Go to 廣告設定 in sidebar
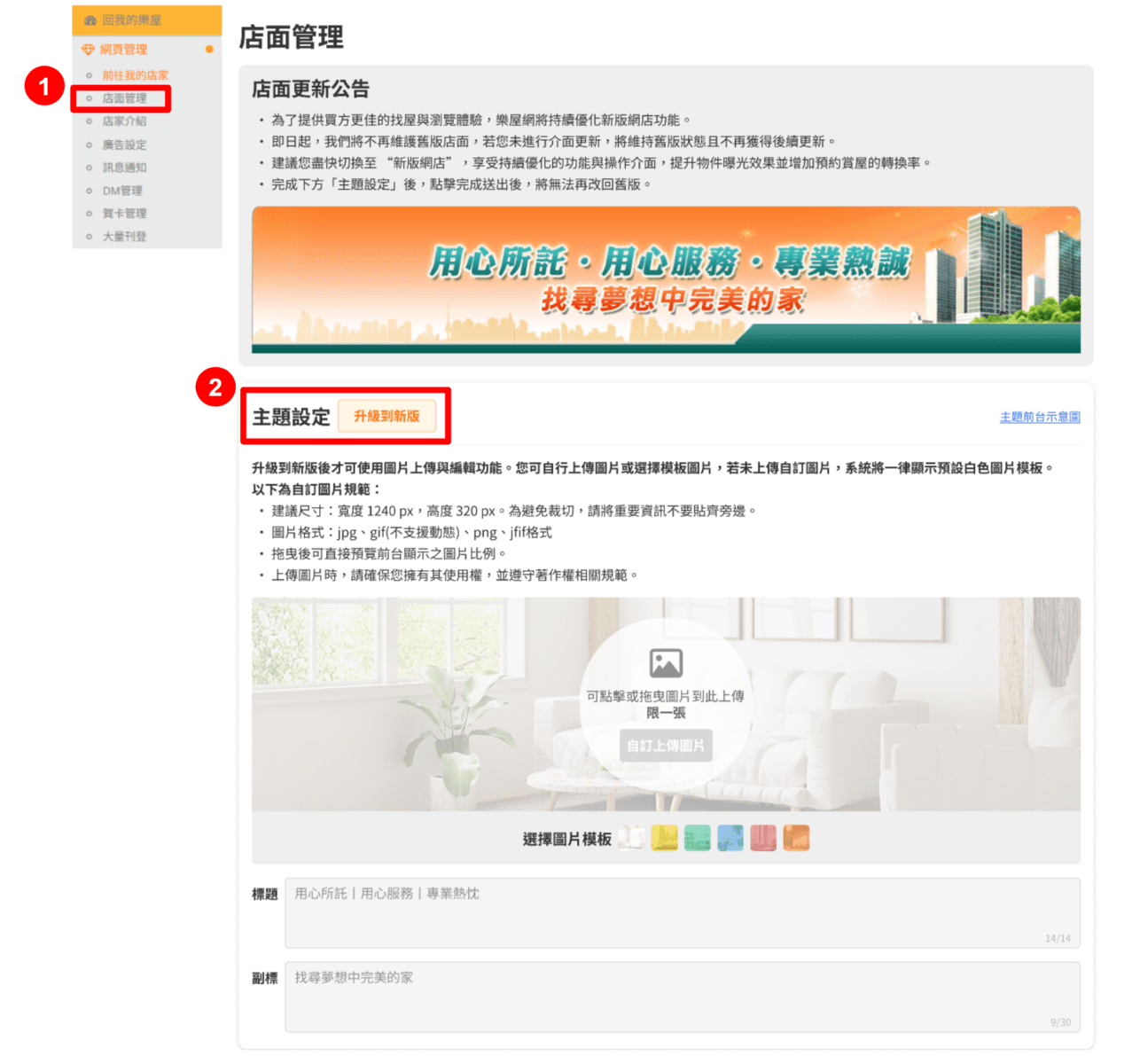The height and width of the screenshot is (1064, 1132). pos(124,145)
